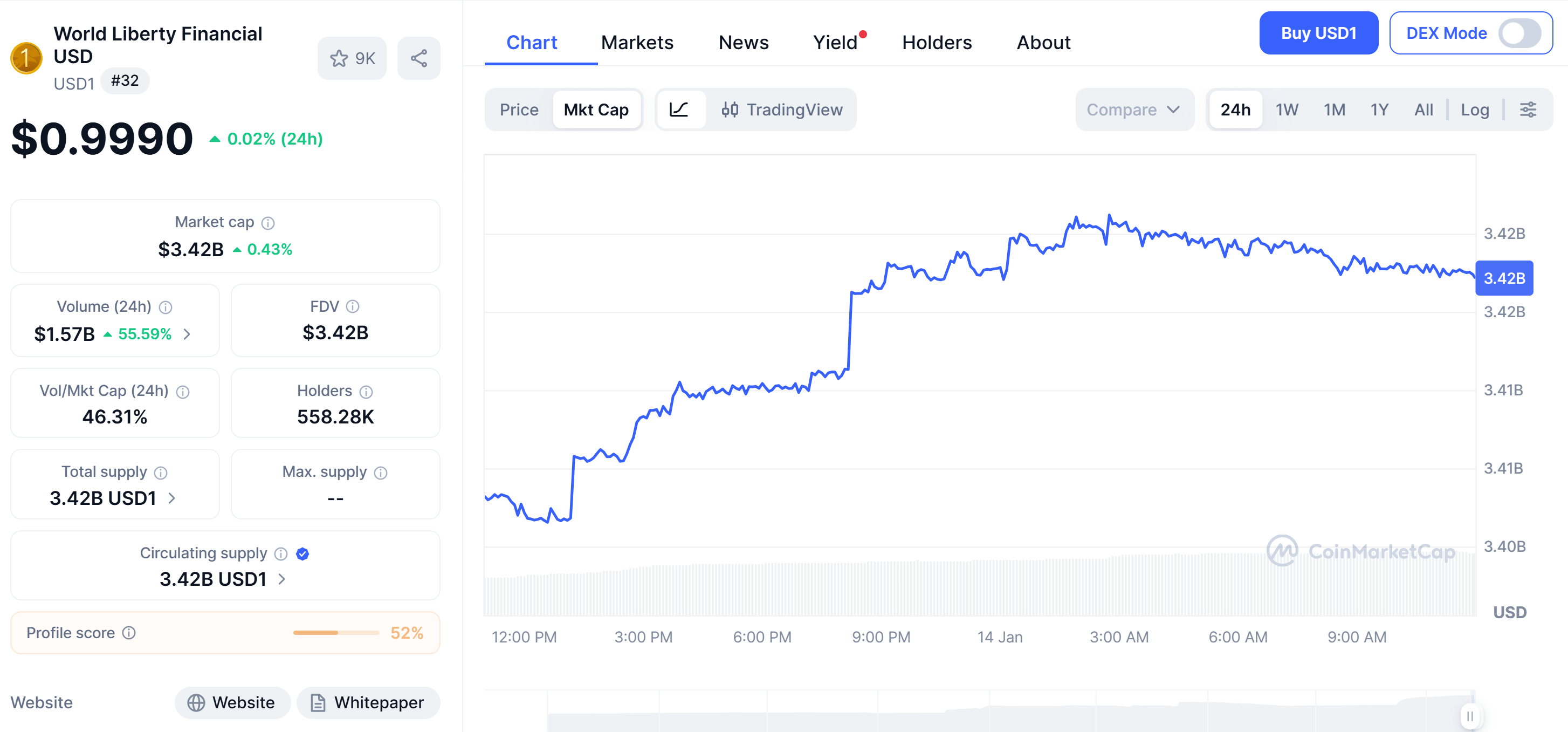Click the Market cap info icon
This screenshot has height=732, width=1568.
269,222
